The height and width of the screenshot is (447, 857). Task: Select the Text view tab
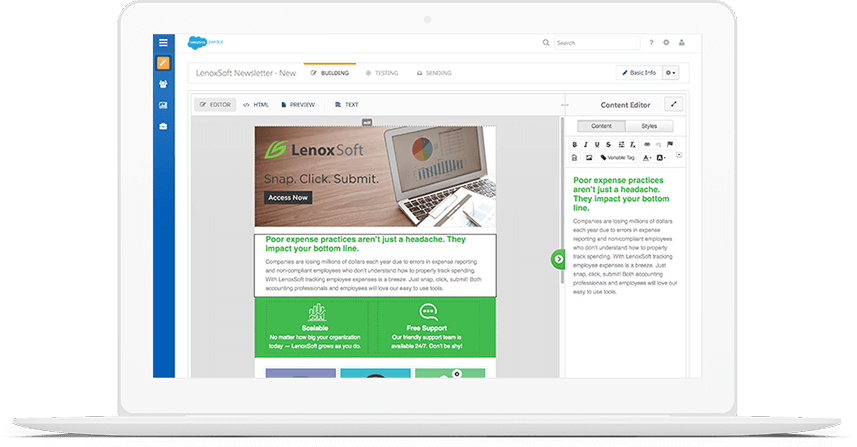click(347, 104)
